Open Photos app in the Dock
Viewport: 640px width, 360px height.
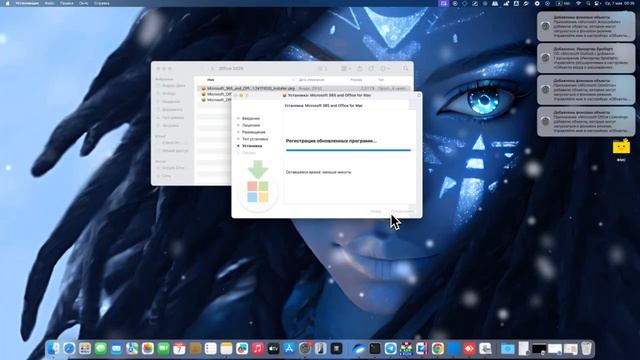[148, 349]
